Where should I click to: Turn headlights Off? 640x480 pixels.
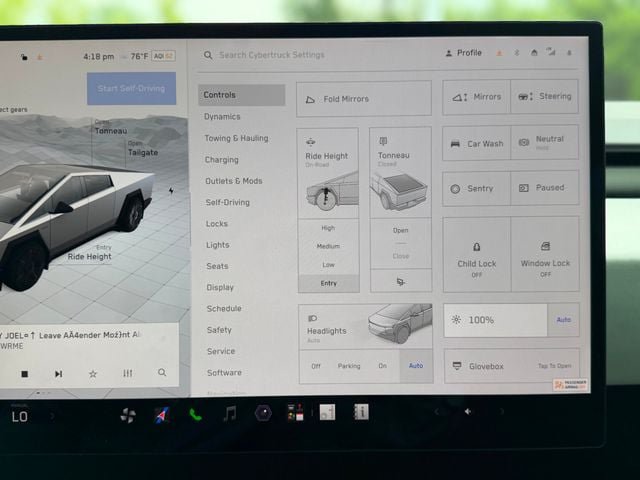coord(316,366)
